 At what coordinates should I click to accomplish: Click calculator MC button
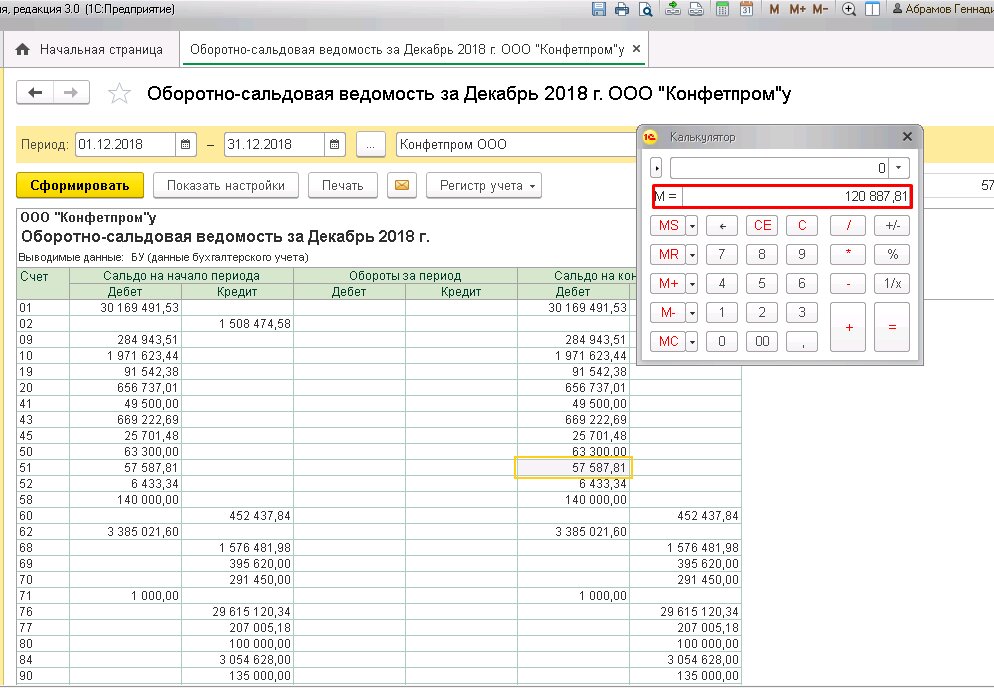[668, 341]
